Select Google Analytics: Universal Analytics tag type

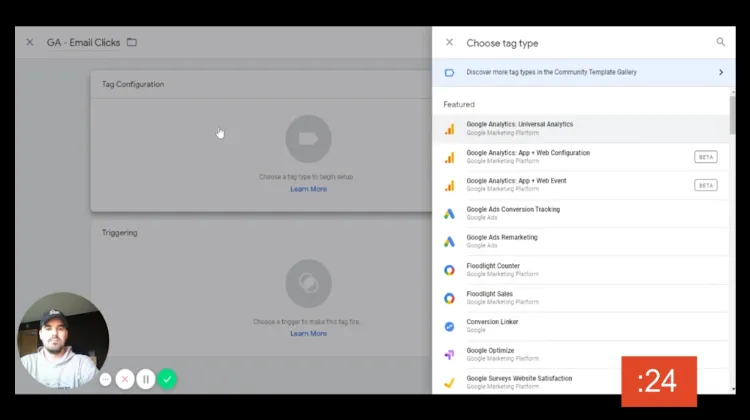[x=581, y=129]
